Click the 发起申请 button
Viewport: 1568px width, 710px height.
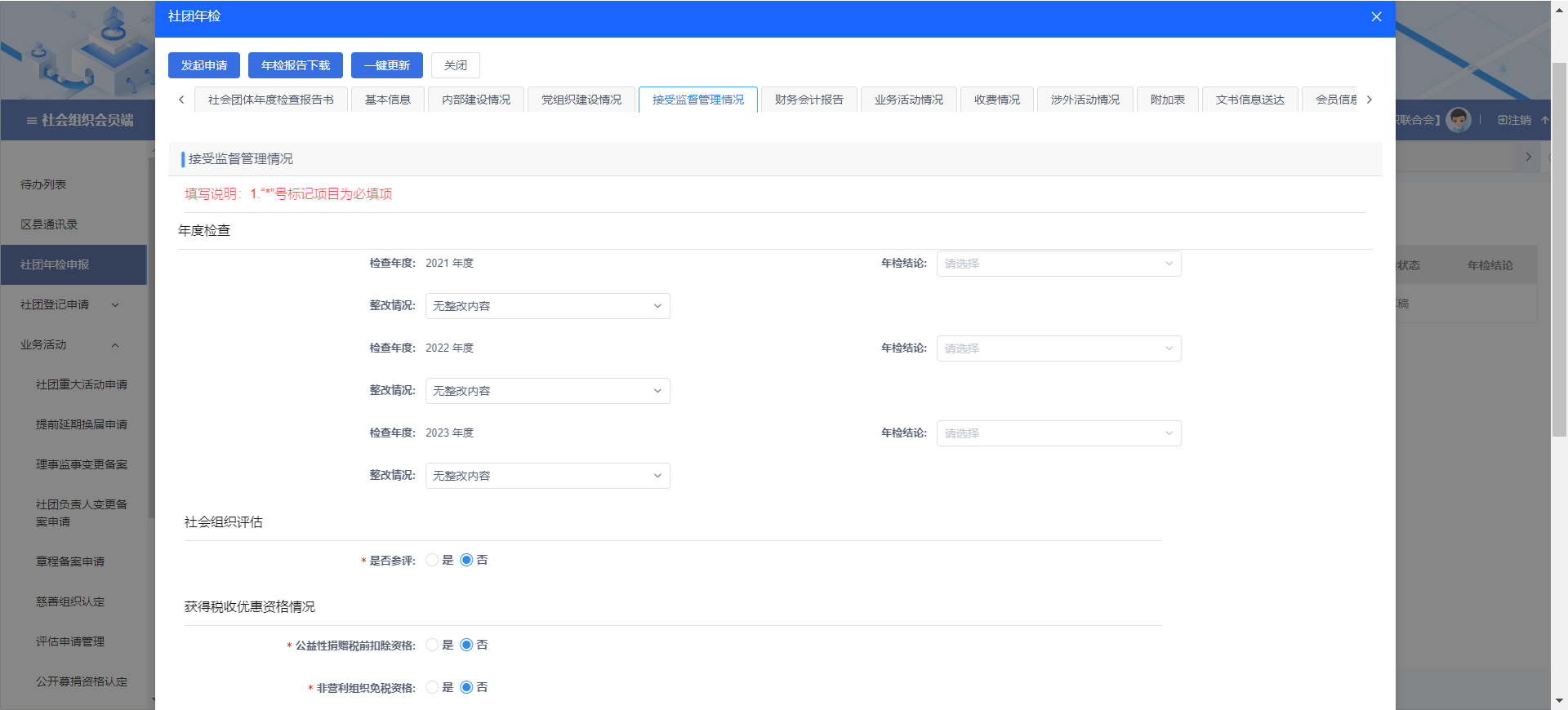click(x=204, y=65)
